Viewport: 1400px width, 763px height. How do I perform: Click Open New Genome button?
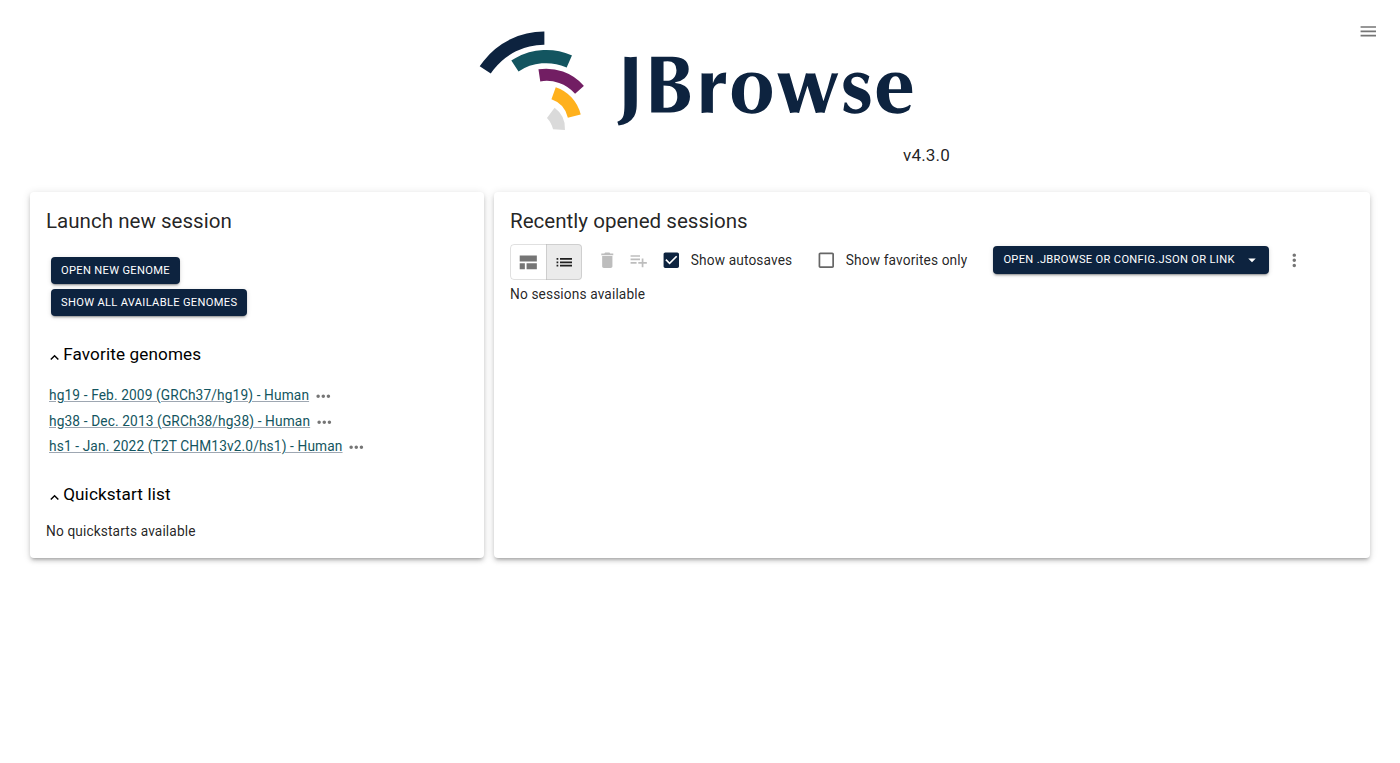115,270
